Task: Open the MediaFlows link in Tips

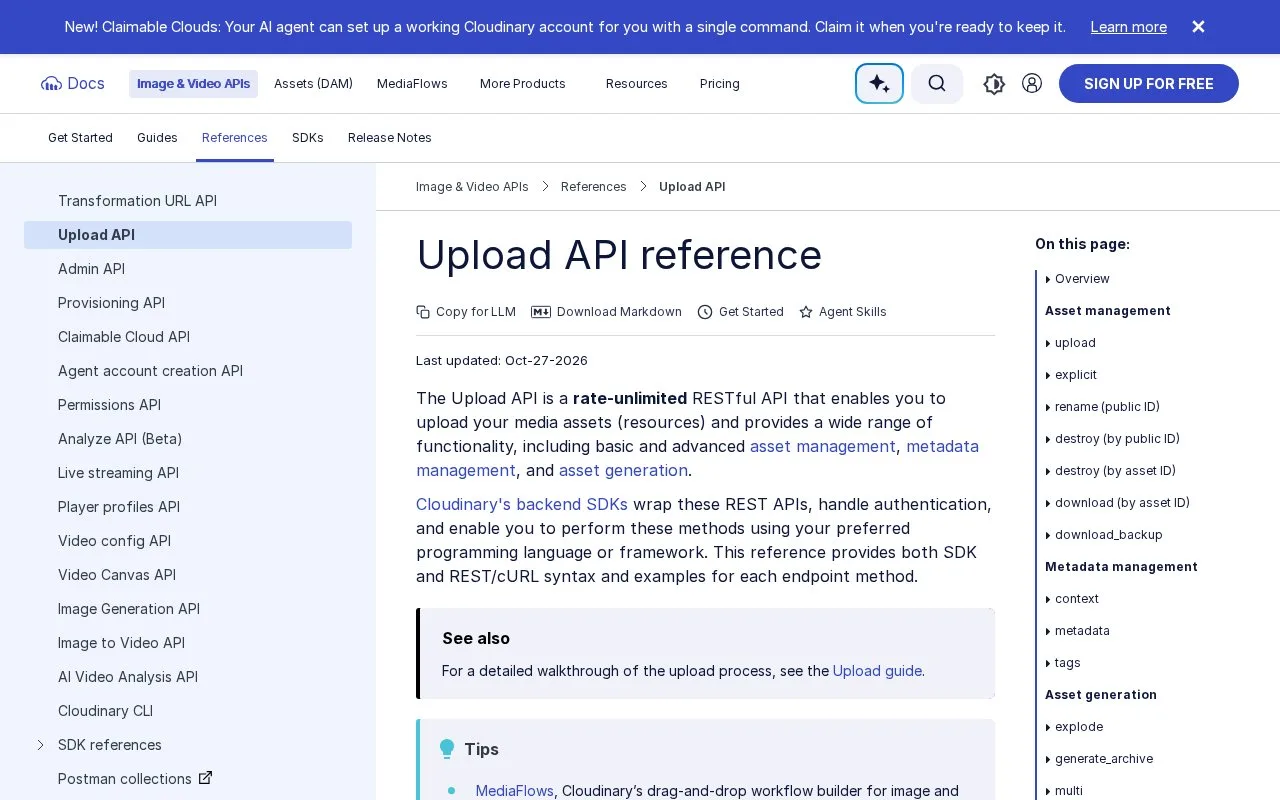Action: point(514,791)
